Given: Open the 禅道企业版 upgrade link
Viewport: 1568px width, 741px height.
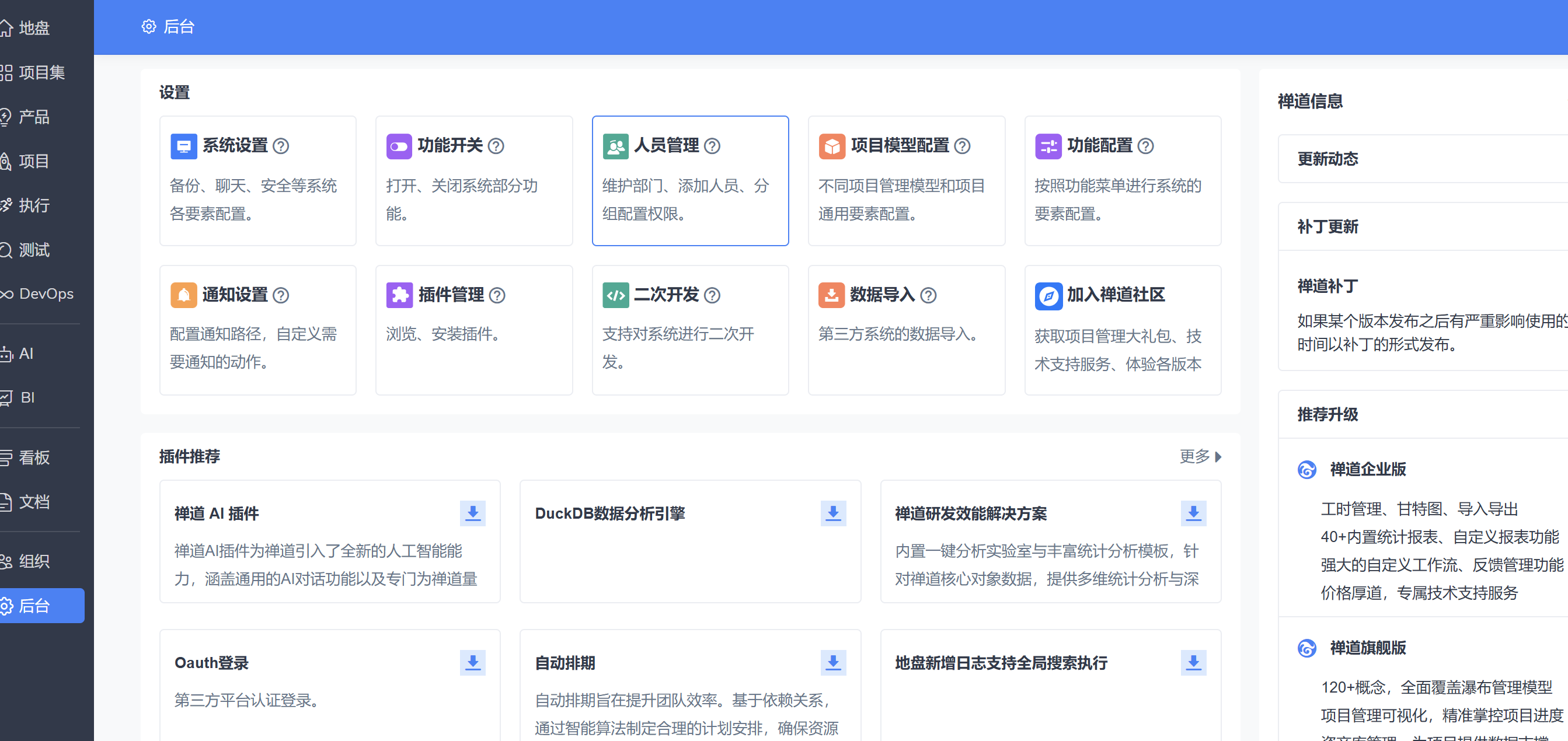Looking at the screenshot, I should tap(1367, 469).
